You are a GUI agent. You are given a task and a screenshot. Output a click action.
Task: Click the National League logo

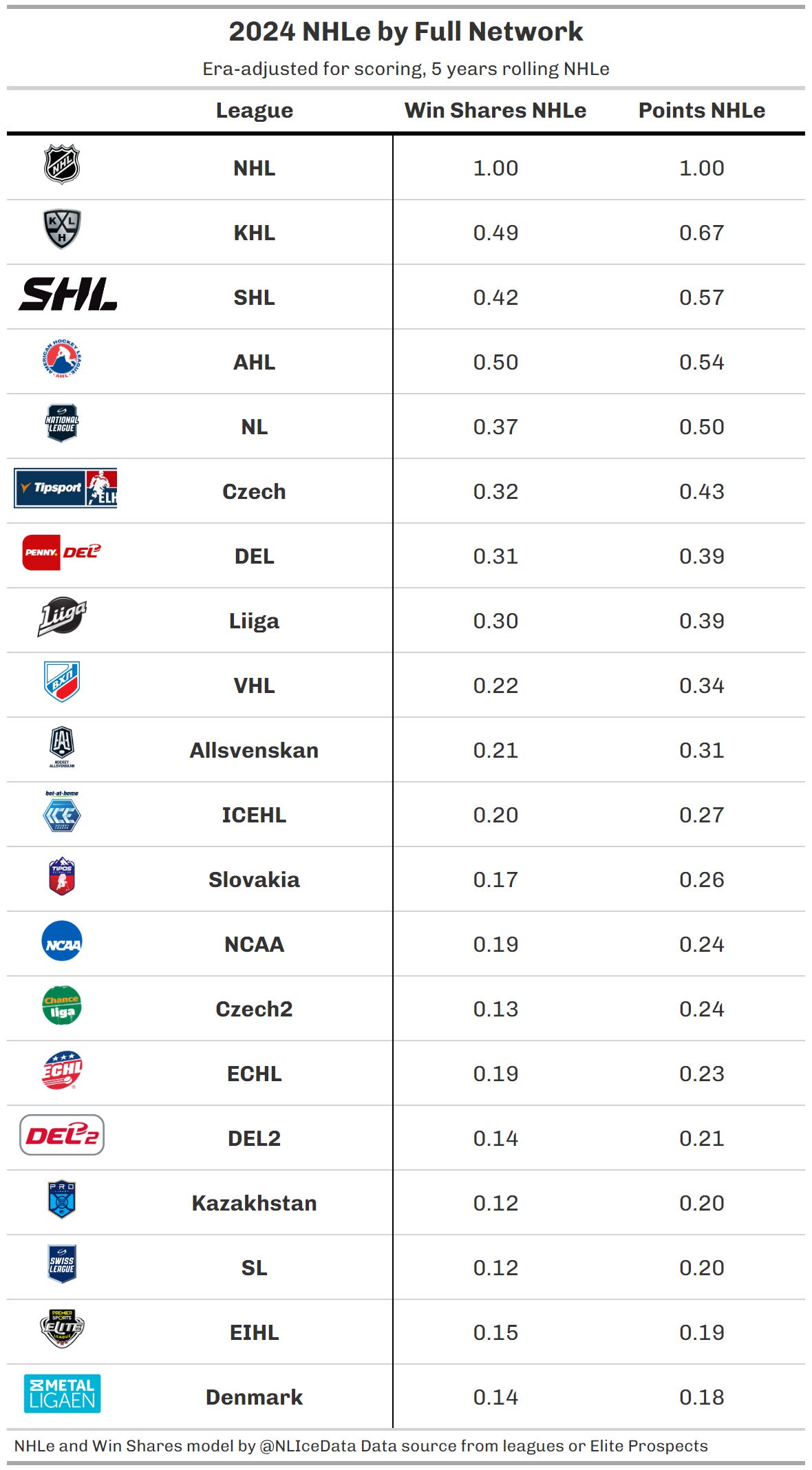[x=62, y=423]
